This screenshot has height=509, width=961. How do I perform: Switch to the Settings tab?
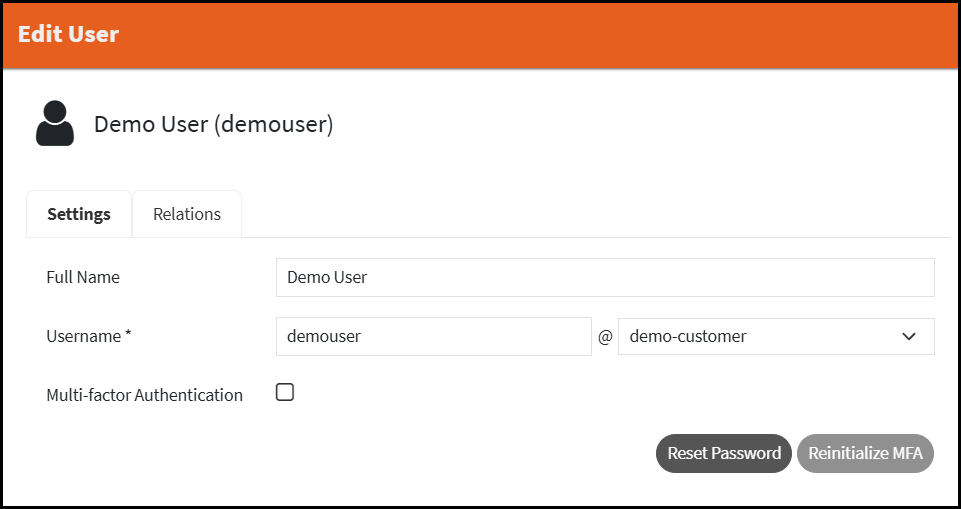tap(79, 214)
